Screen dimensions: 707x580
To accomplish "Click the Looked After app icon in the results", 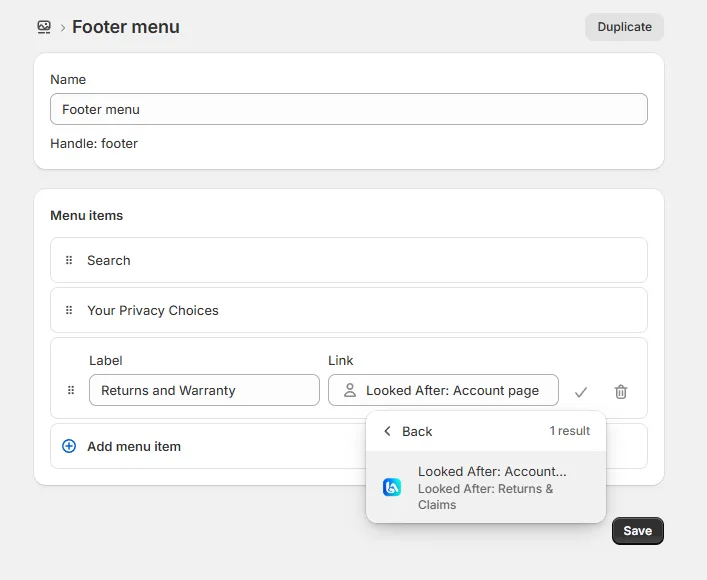I will point(392,488).
